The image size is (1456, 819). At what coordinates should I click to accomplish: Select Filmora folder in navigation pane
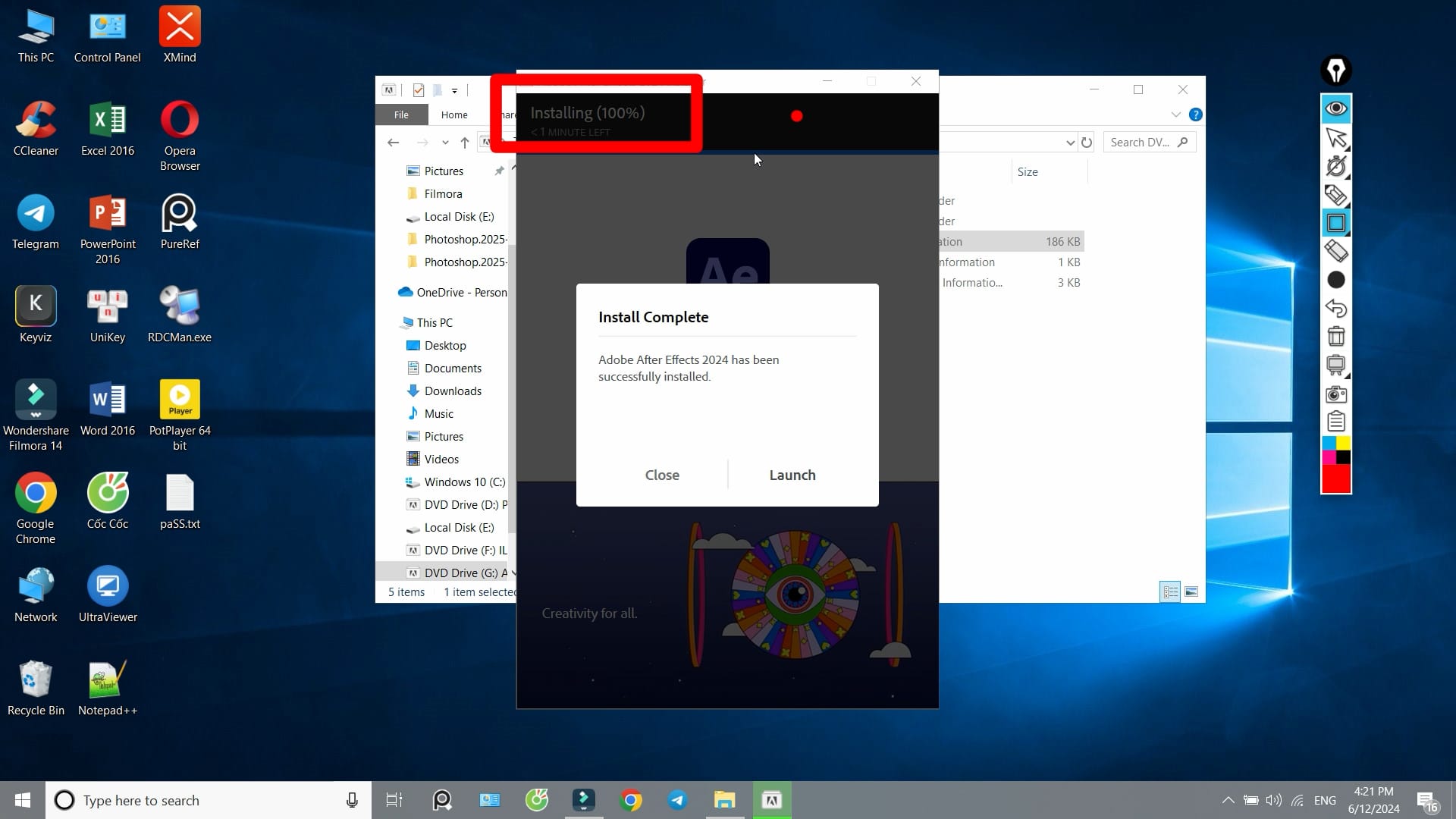click(443, 194)
